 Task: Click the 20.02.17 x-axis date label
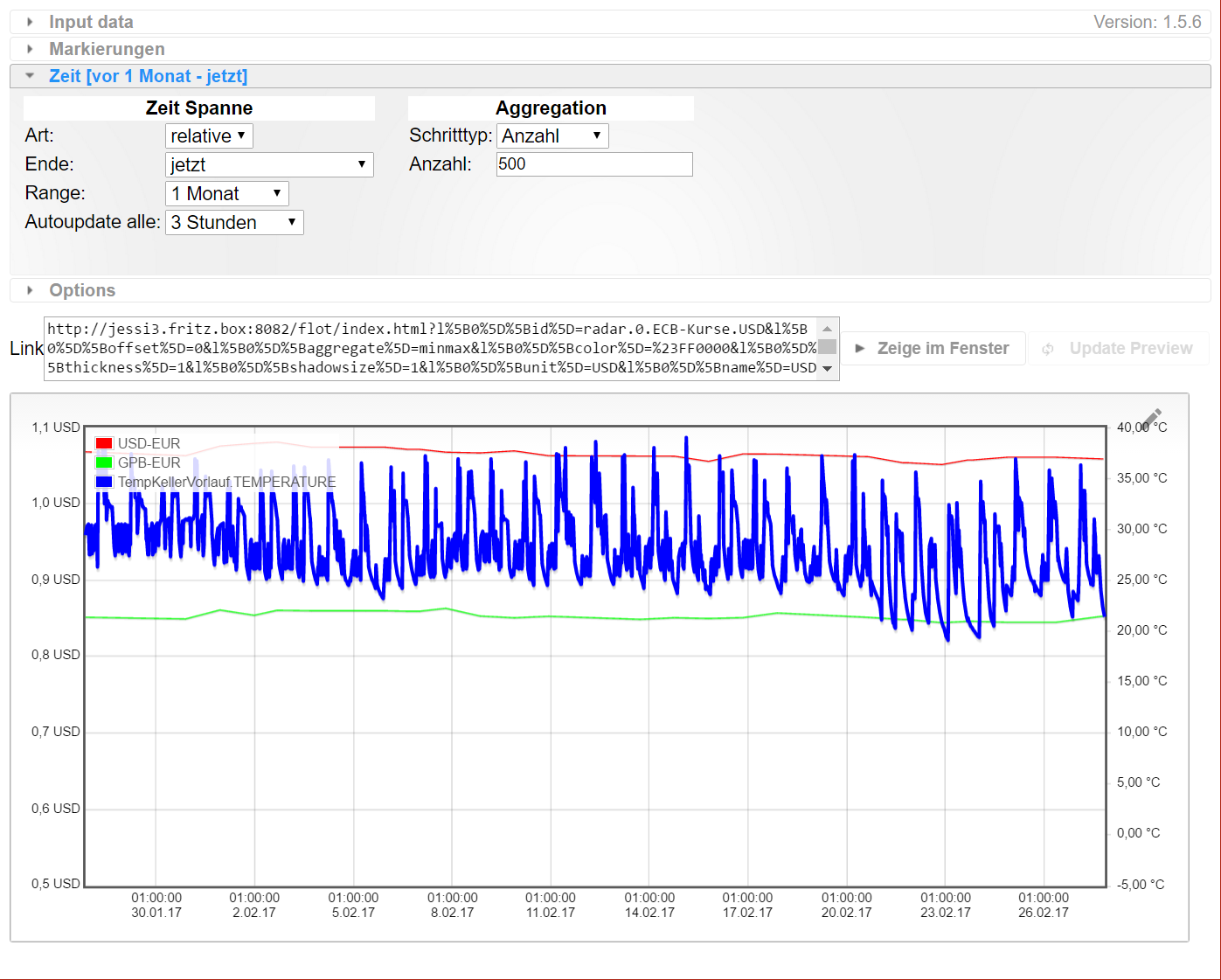(846, 913)
